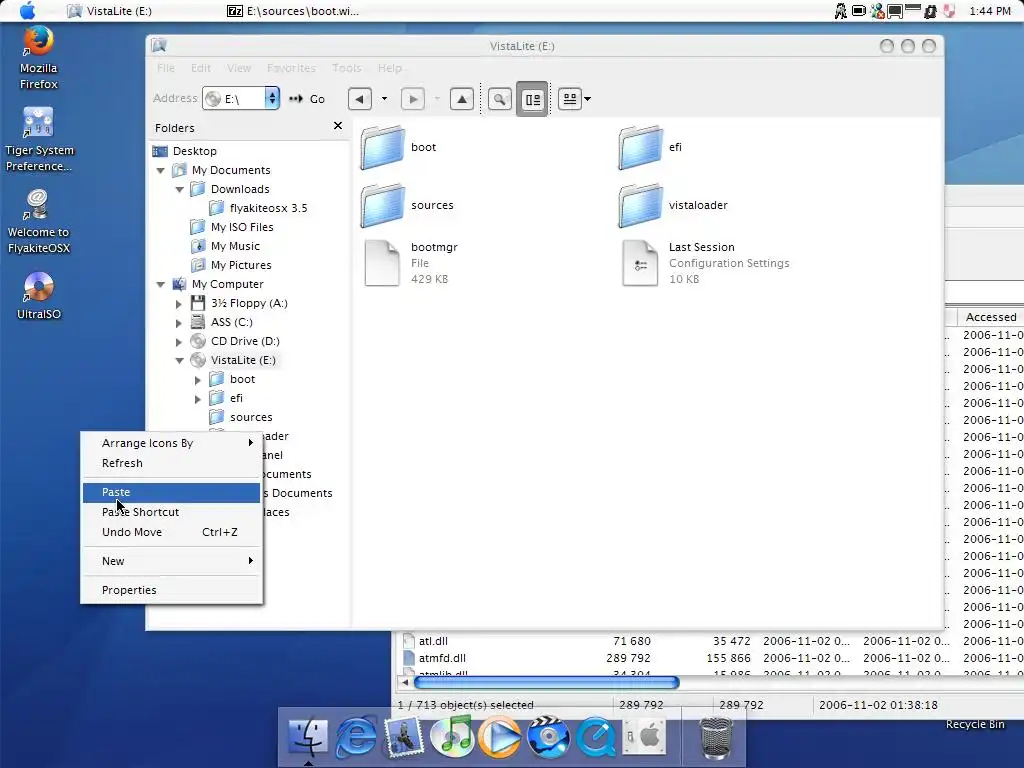Click Refresh in the context menu
The image size is (1024, 768).
(x=171, y=463)
